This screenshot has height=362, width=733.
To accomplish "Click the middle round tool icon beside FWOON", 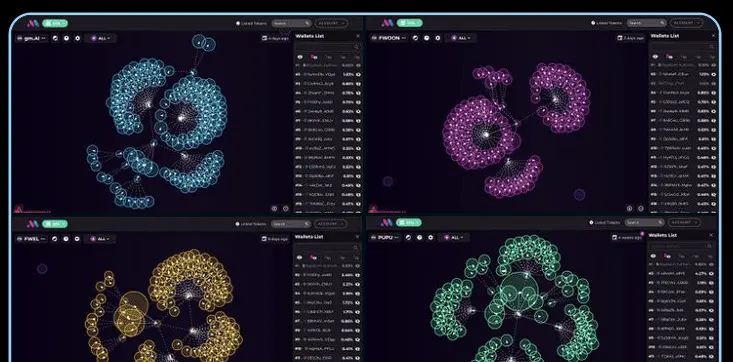I will pyautogui.click(x=426, y=38).
